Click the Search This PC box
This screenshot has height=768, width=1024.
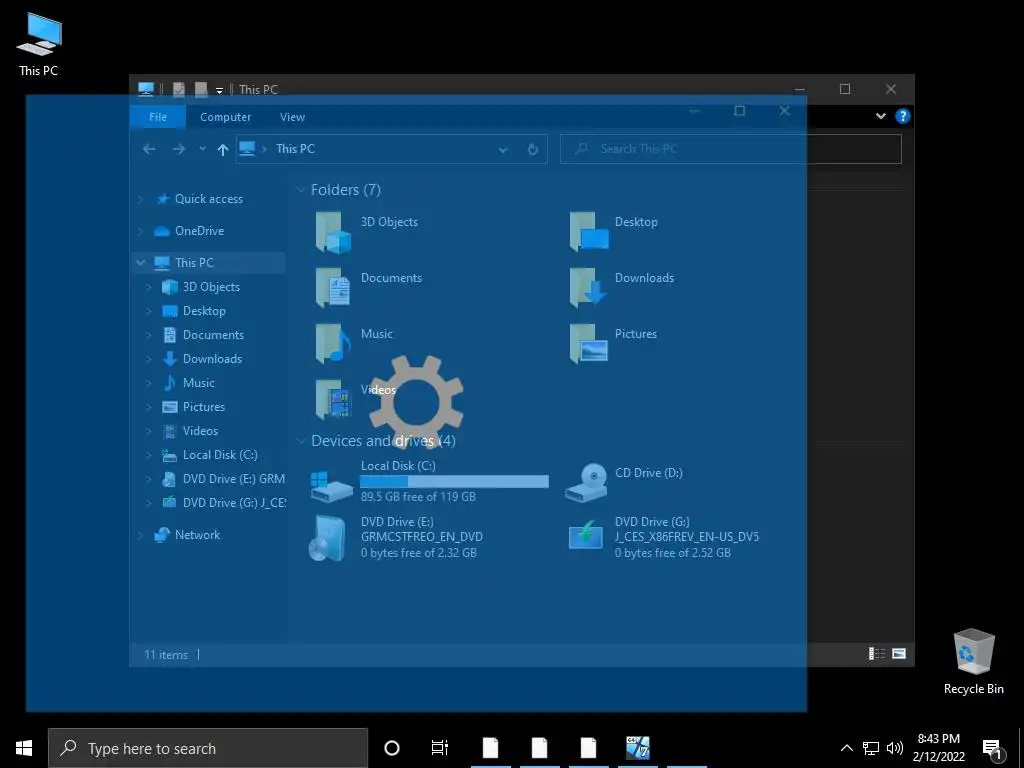731,149
